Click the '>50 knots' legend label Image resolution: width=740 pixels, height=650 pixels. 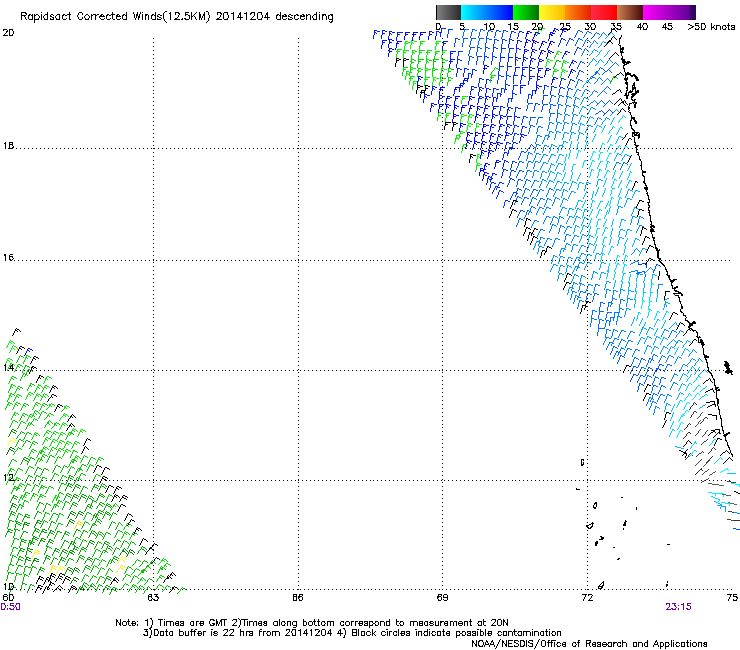coord(711,27)
